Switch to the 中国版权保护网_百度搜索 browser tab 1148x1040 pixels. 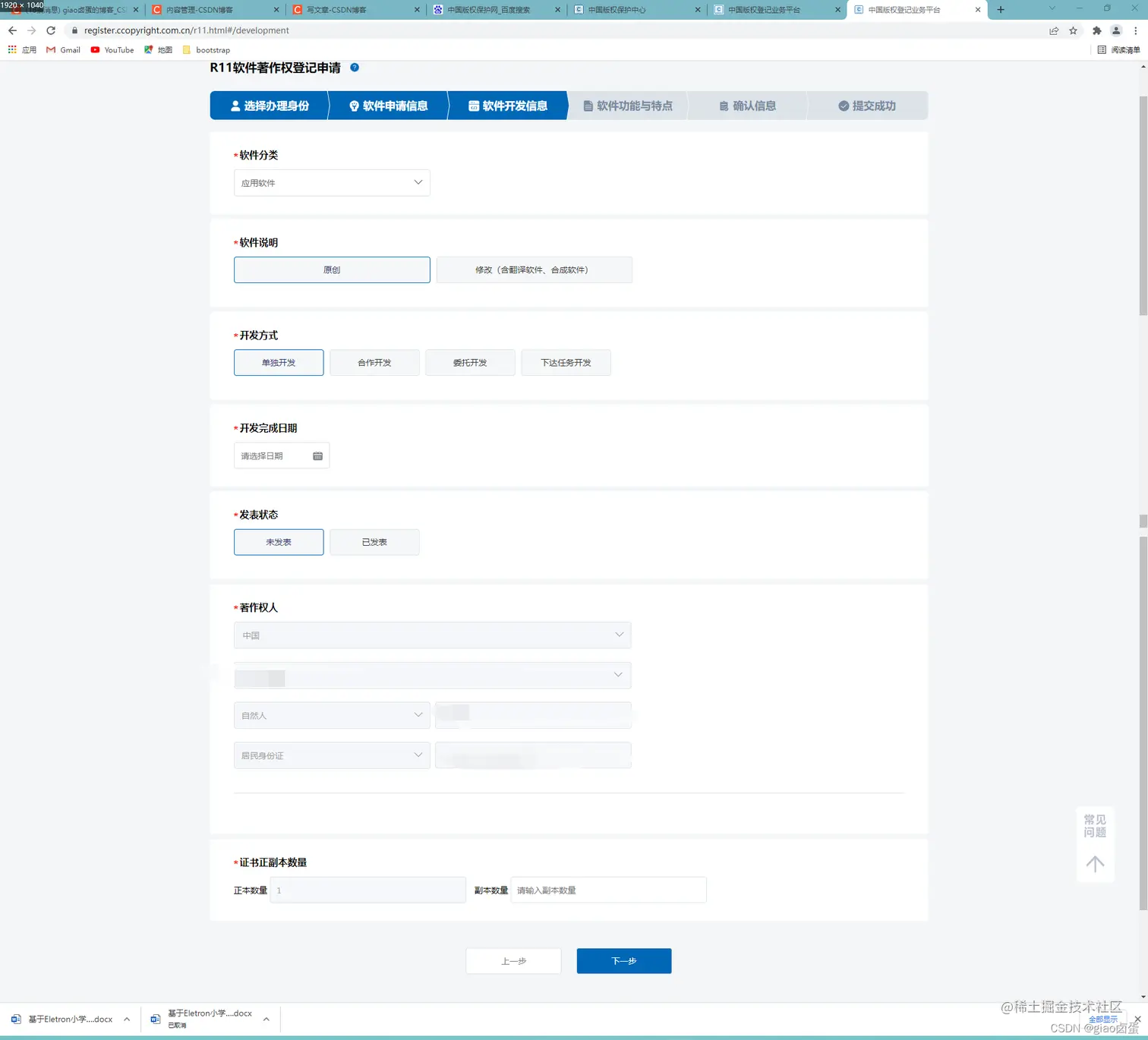click(x=497, y=10)
